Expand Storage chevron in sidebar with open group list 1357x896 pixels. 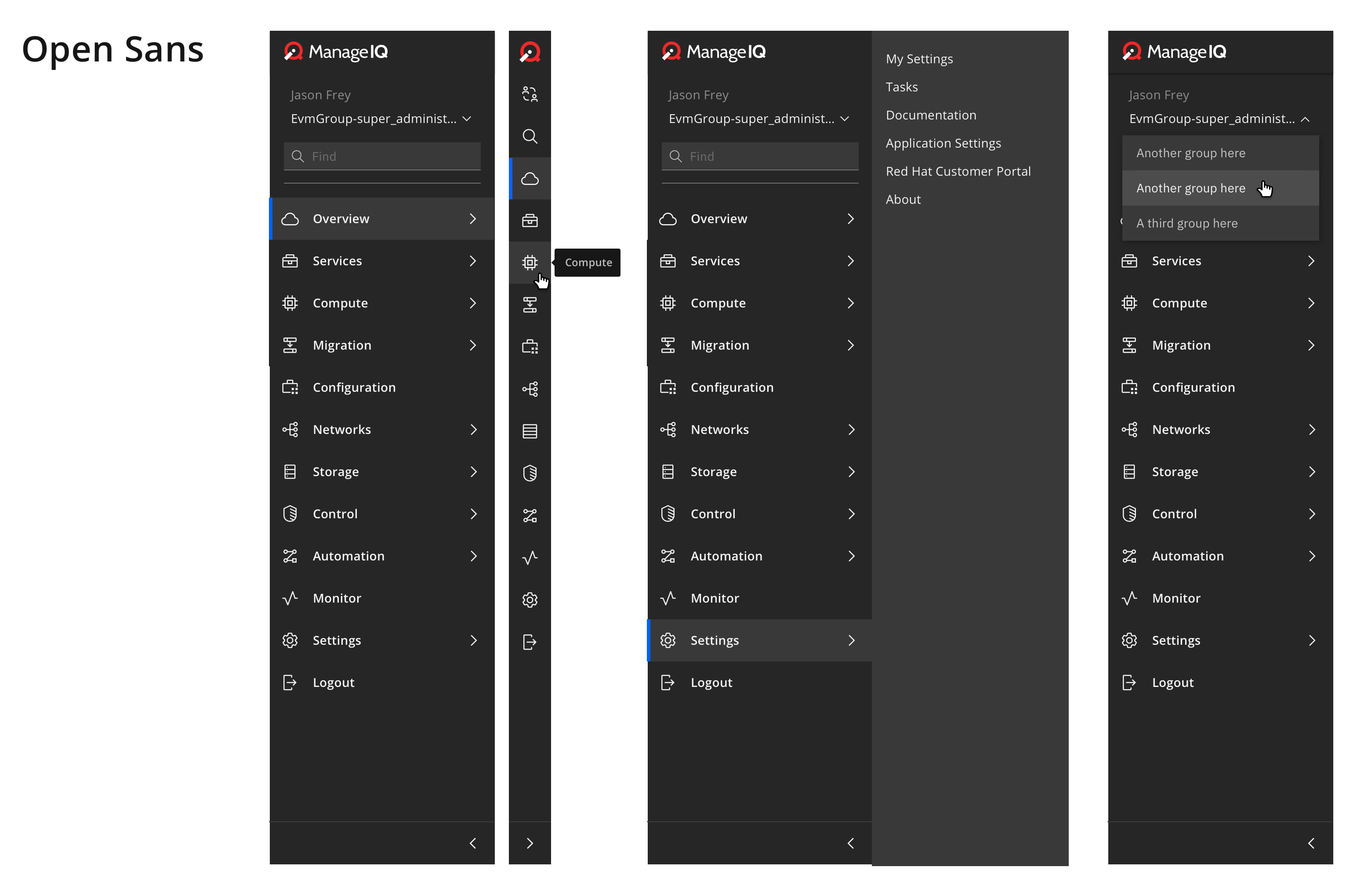(1312, 471)
